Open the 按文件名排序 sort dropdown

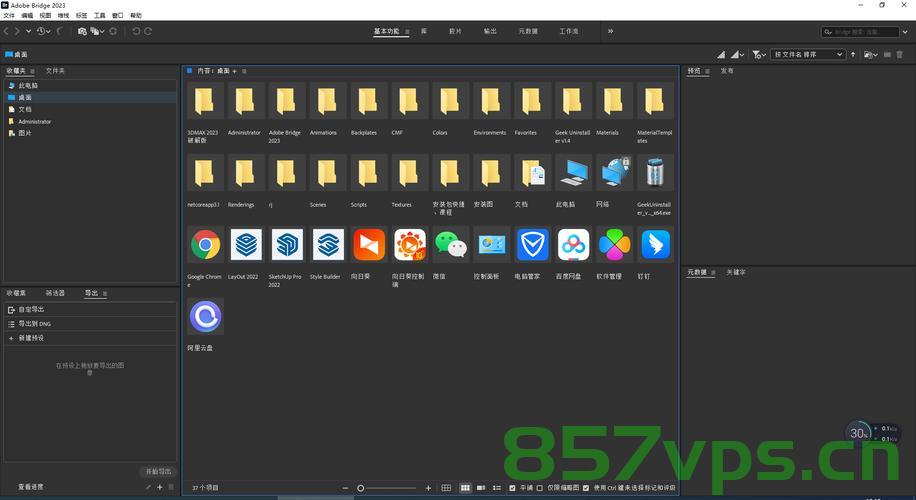click(808, 54)
